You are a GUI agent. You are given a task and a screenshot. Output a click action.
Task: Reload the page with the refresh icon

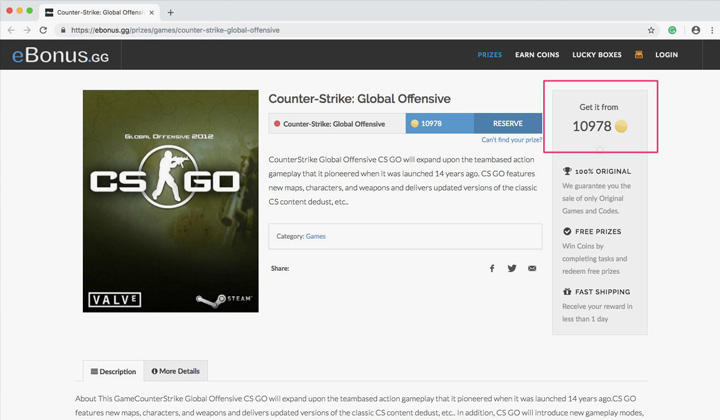coord(43,30)
